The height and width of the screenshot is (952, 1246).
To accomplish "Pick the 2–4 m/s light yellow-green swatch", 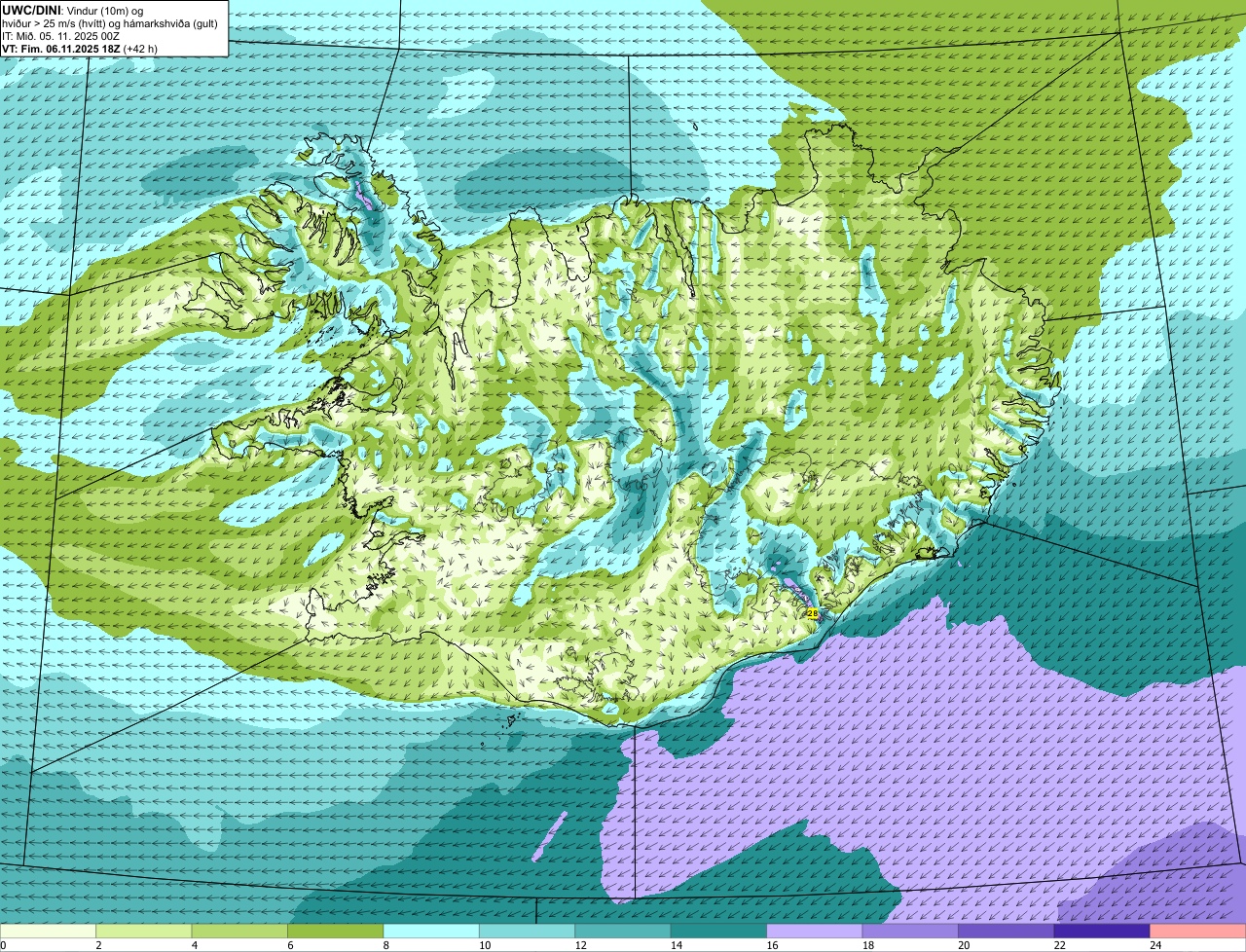I will tap(144, 931).
